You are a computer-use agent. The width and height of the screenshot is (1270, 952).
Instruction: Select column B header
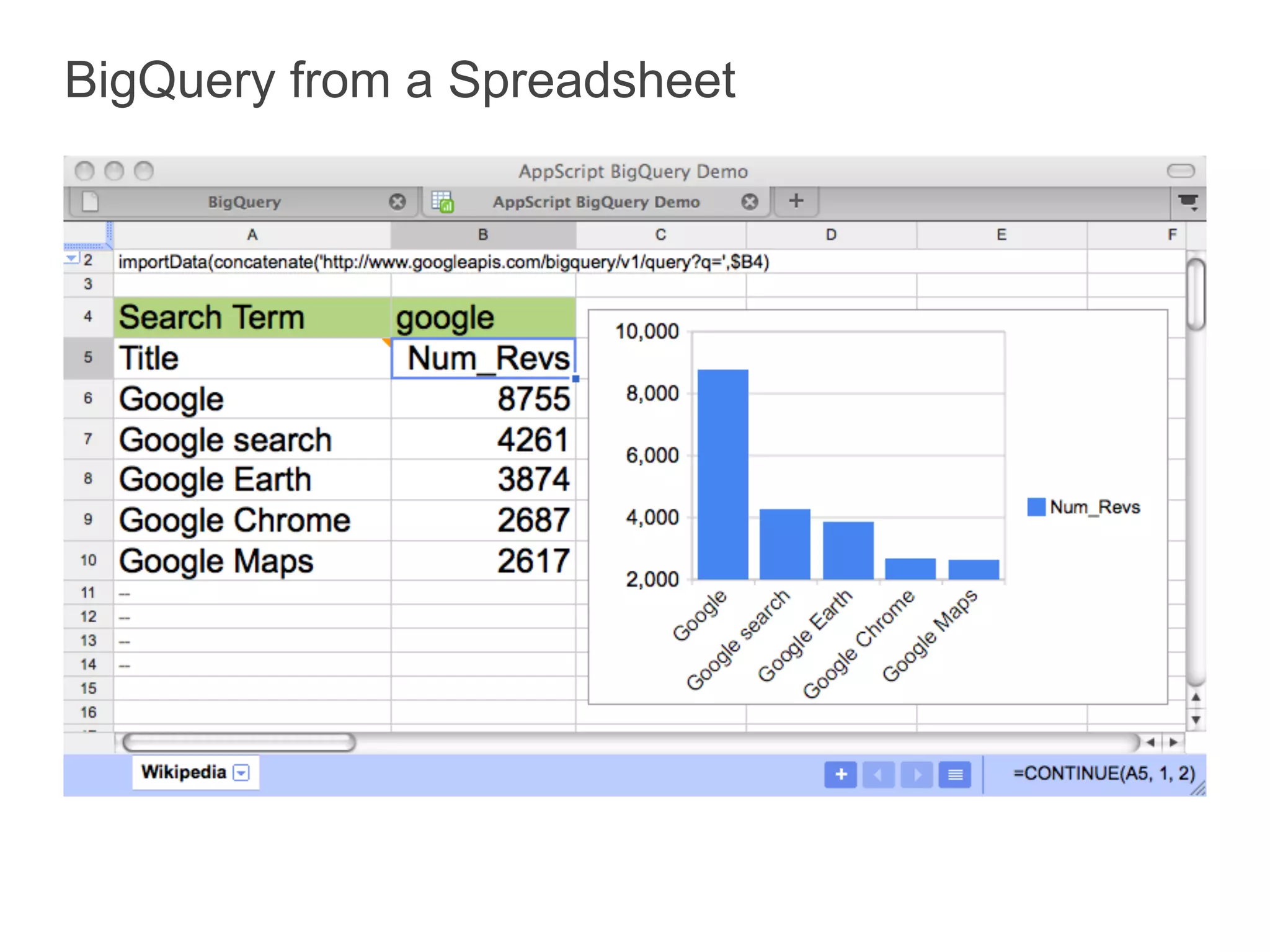(x=483, y=235)
